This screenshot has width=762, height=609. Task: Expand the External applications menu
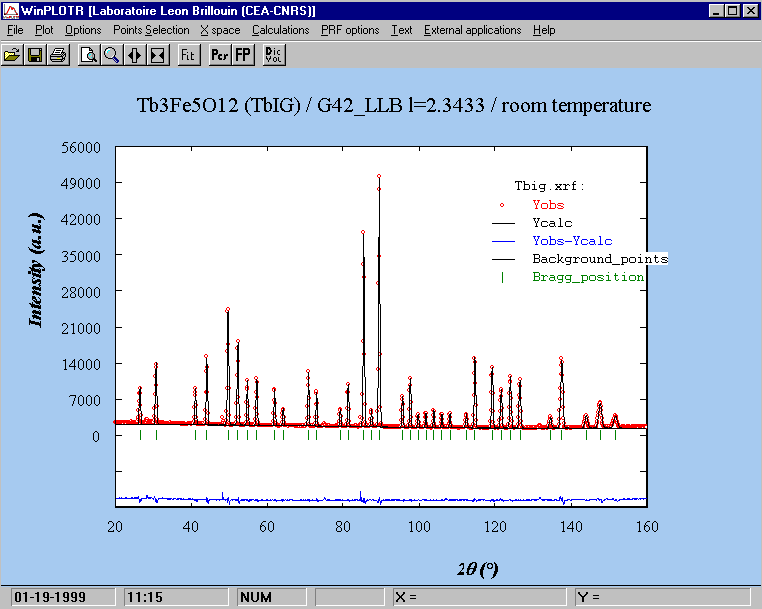[472, 30]
